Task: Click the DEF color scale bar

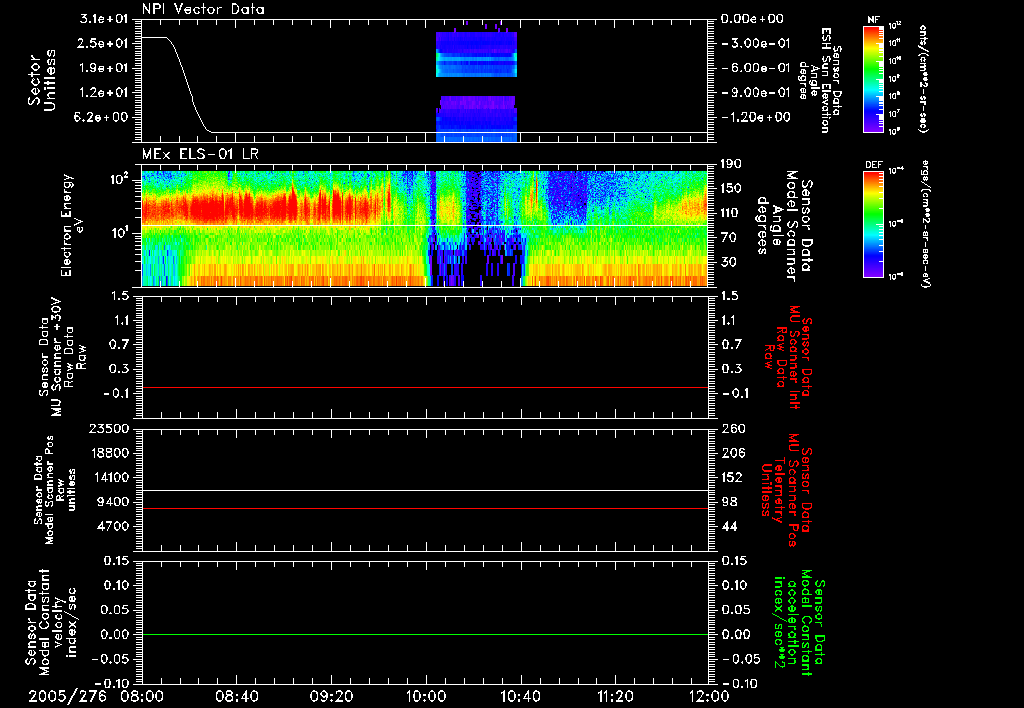Action: pyautogui.click(x=874, y=224)
